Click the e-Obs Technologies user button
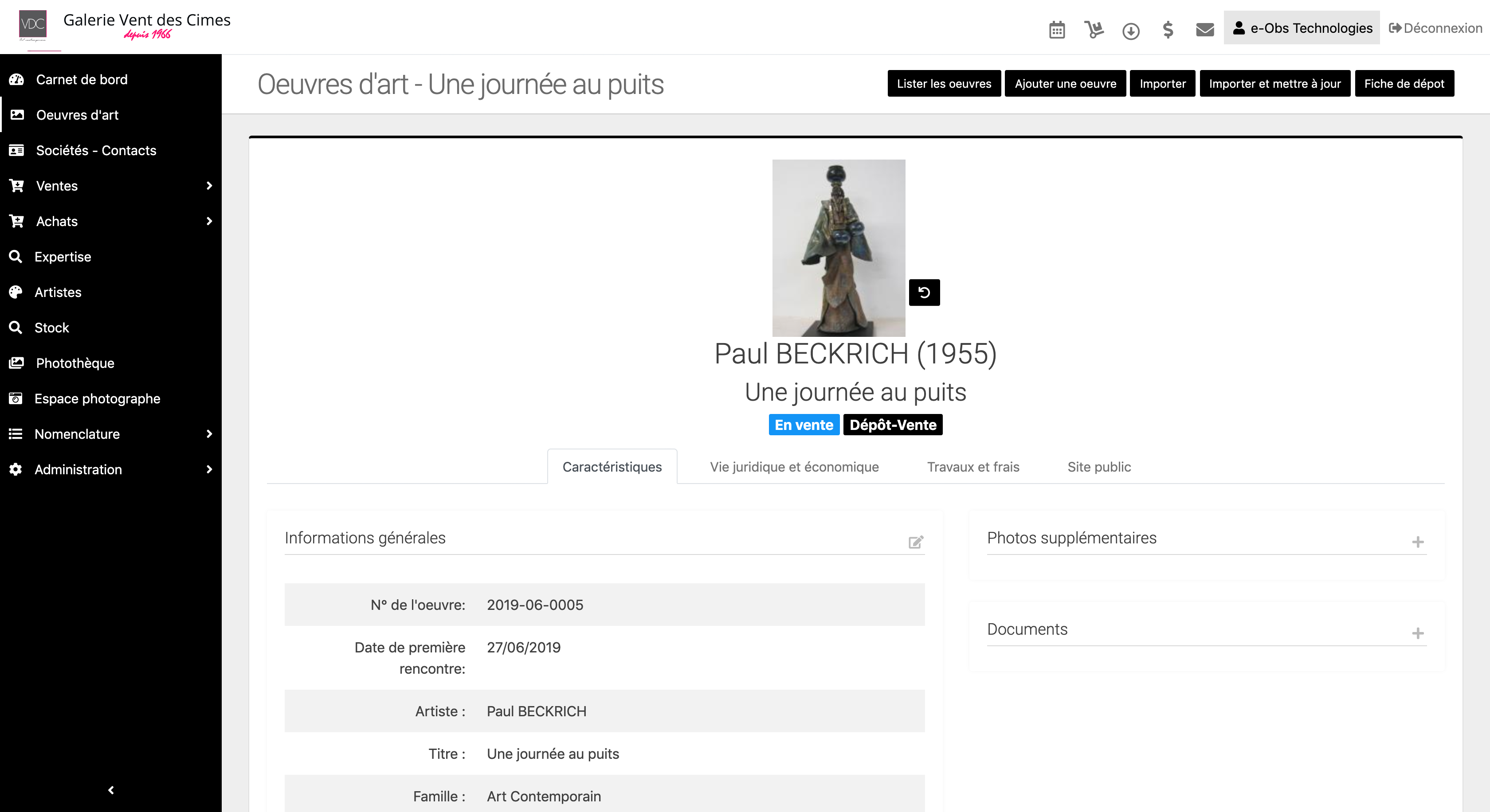1490x812 pixels. pos(1302,28)
